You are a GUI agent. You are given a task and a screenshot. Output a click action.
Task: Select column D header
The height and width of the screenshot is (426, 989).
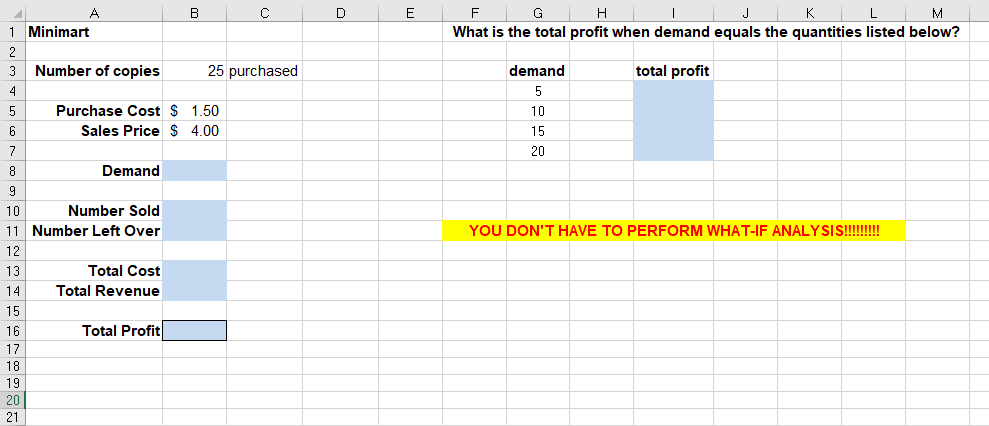(x=341, y=13)
